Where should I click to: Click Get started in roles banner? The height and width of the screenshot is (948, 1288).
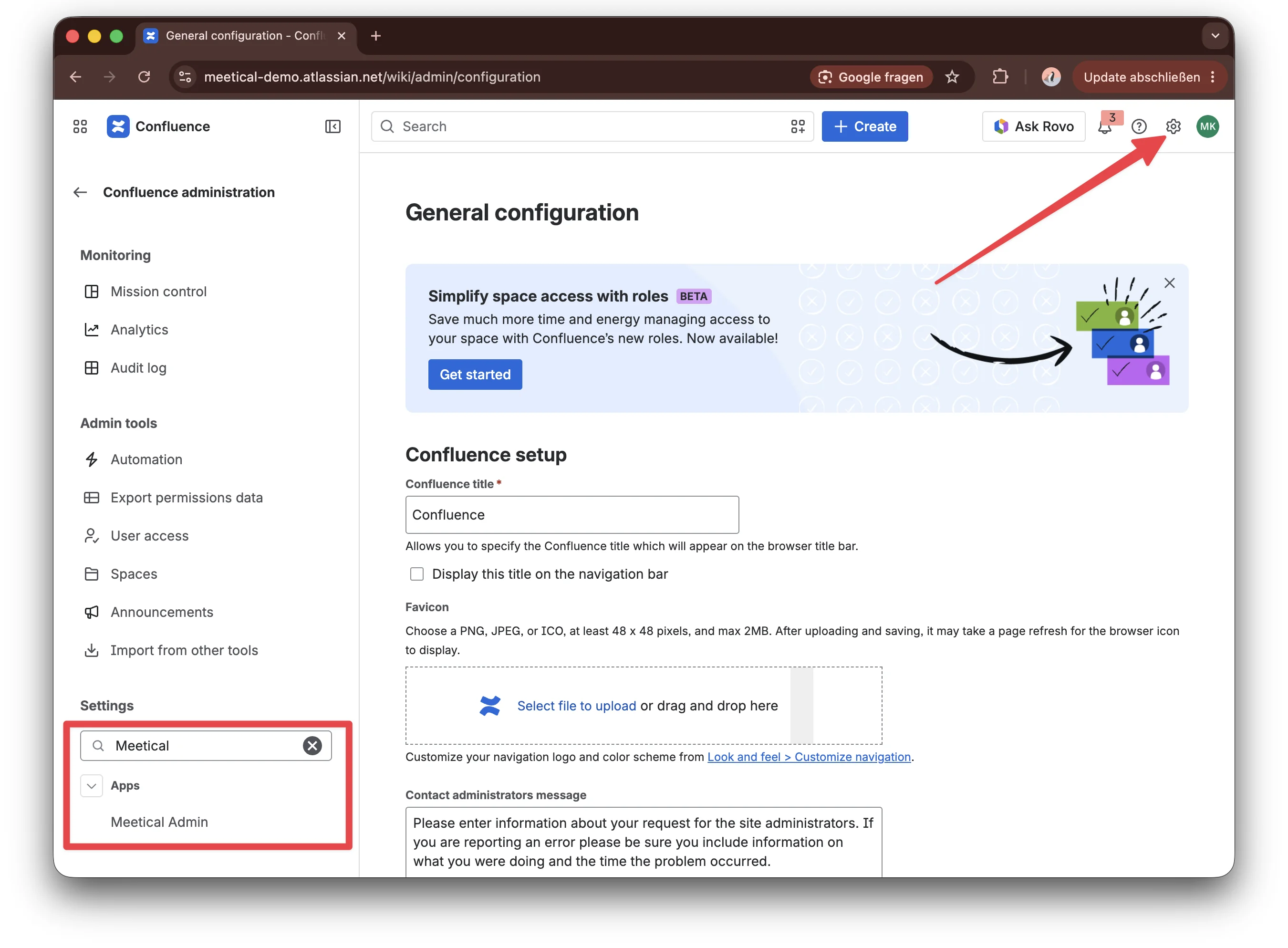click(475, 374)
